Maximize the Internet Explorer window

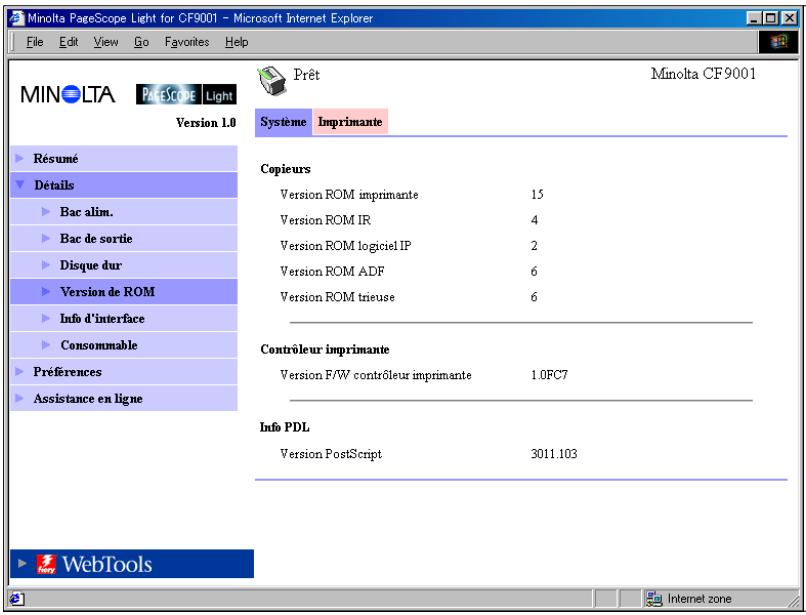(x=771, y=19)
